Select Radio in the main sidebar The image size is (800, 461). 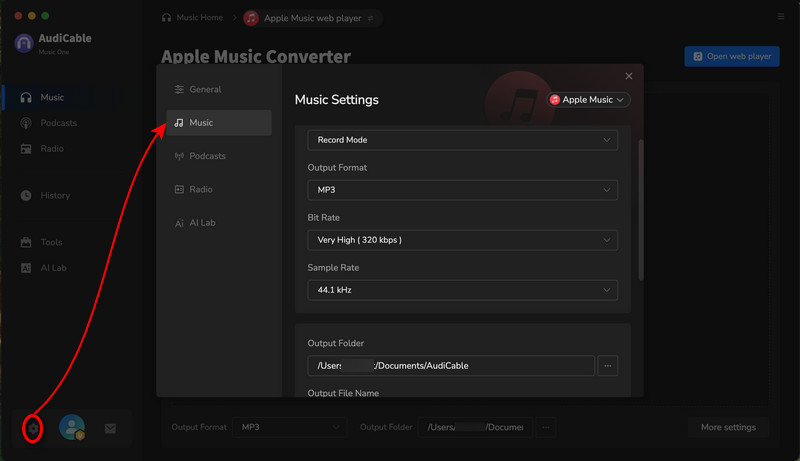(x=63, y=149)
